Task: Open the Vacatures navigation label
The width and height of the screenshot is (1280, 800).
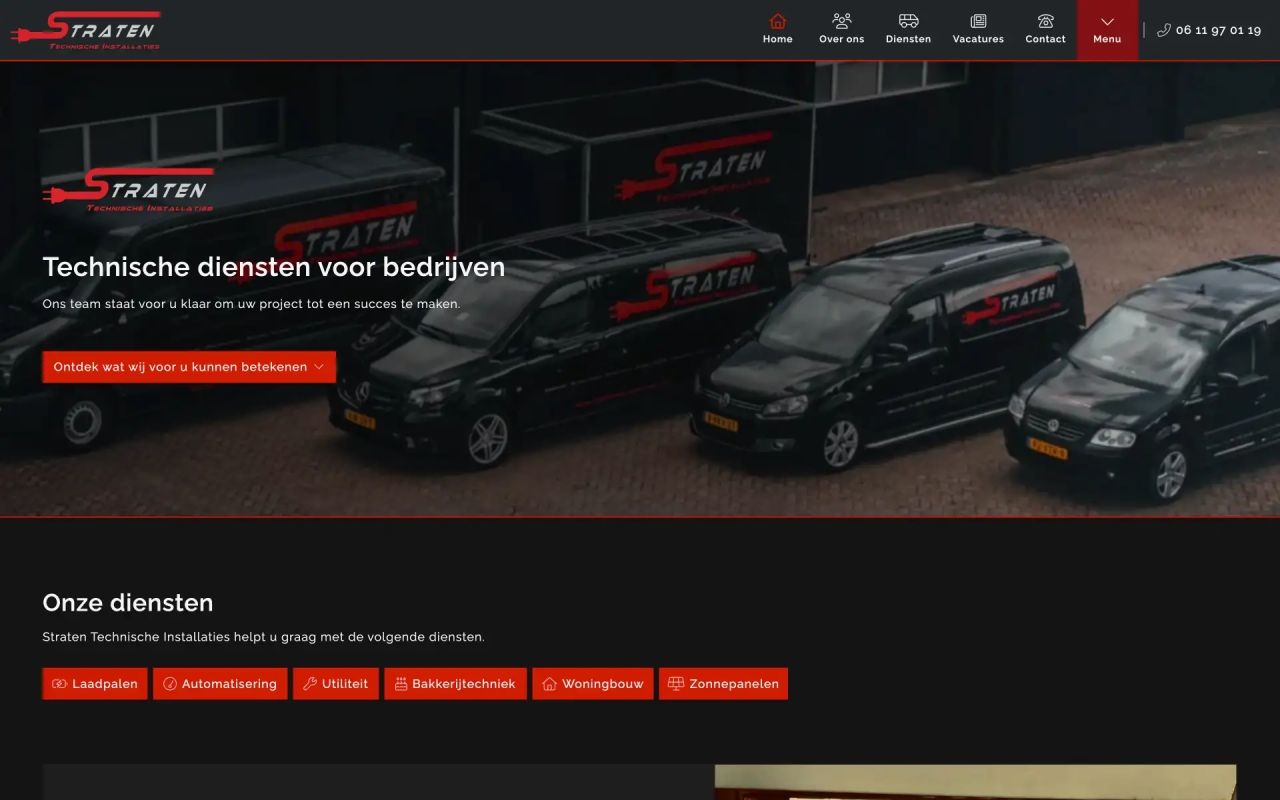Action: [978, 39]
